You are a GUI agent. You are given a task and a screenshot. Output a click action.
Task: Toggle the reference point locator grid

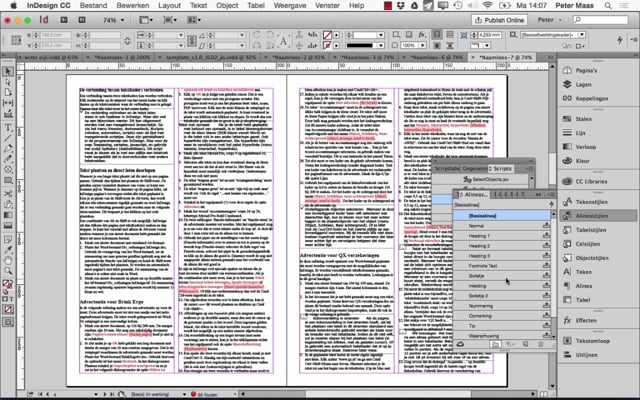(x=16, y=40)
